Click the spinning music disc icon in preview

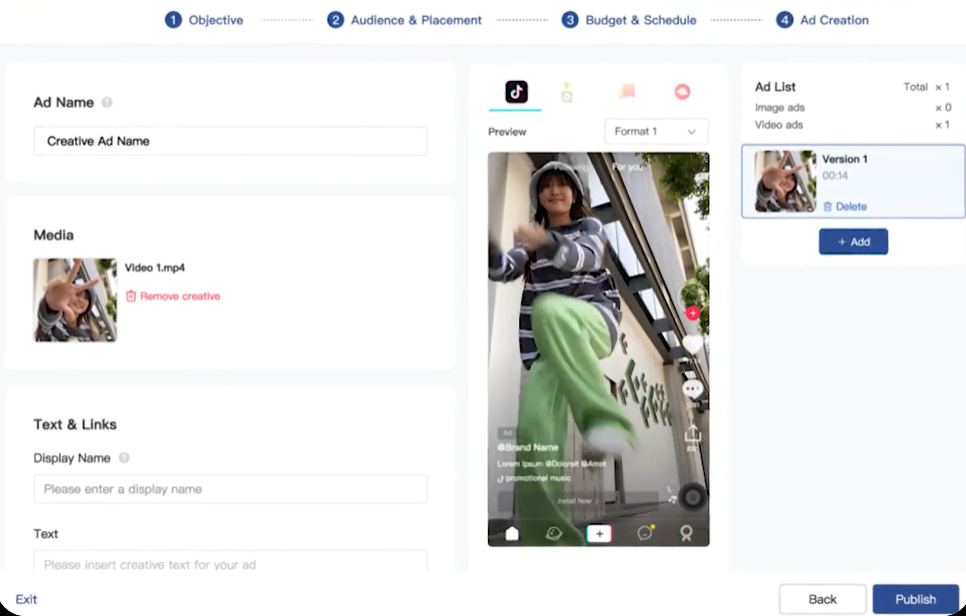(x=692, y=496)
